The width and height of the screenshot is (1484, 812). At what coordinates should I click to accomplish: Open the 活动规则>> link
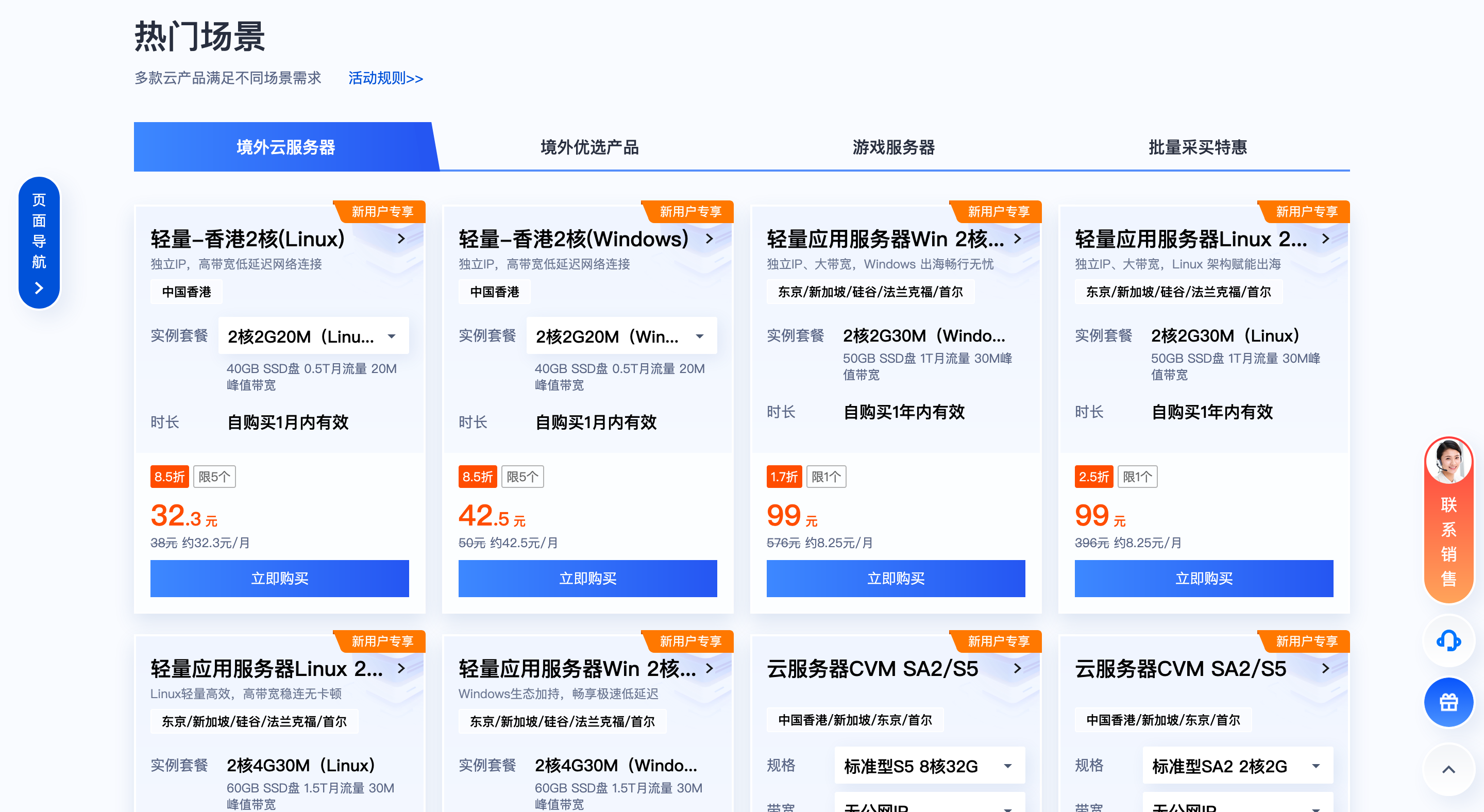tap(385, 78)
